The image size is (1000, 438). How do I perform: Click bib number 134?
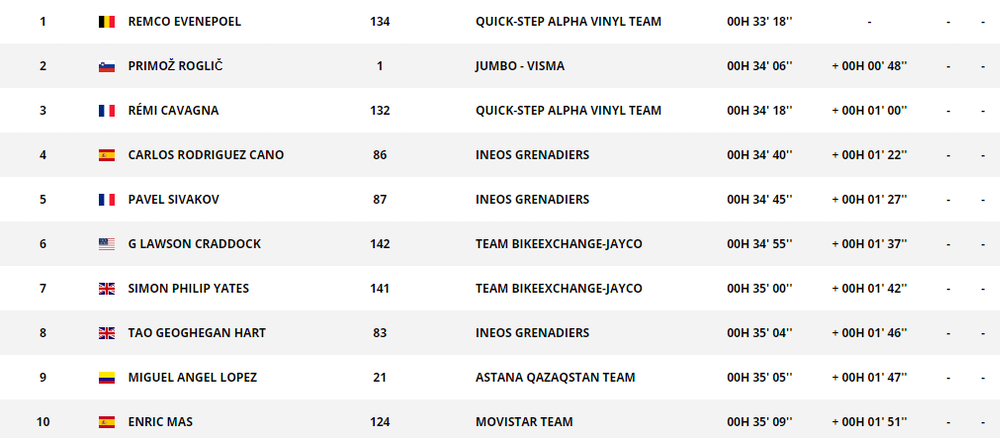pos(379,22)
